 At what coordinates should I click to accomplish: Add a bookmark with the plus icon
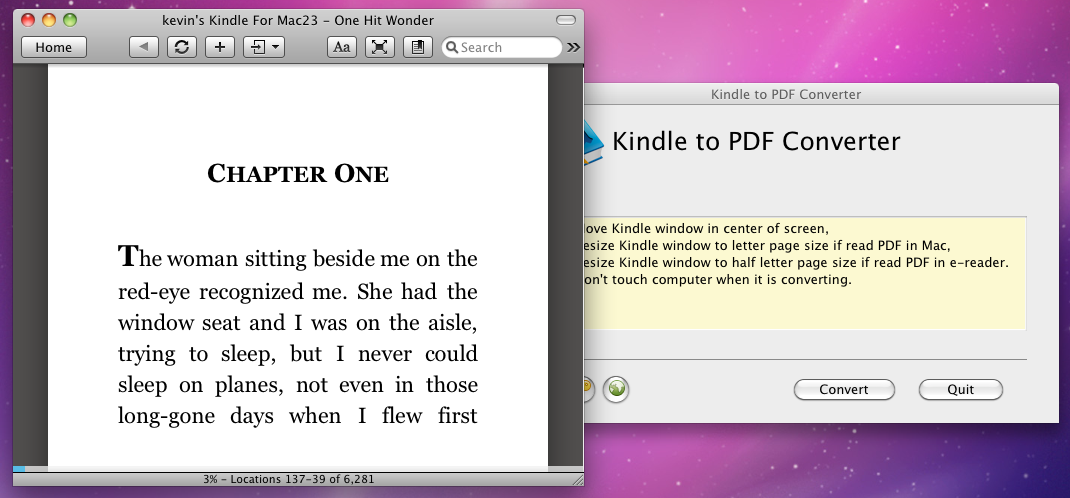pyautogui.click(x=220, y=47)
